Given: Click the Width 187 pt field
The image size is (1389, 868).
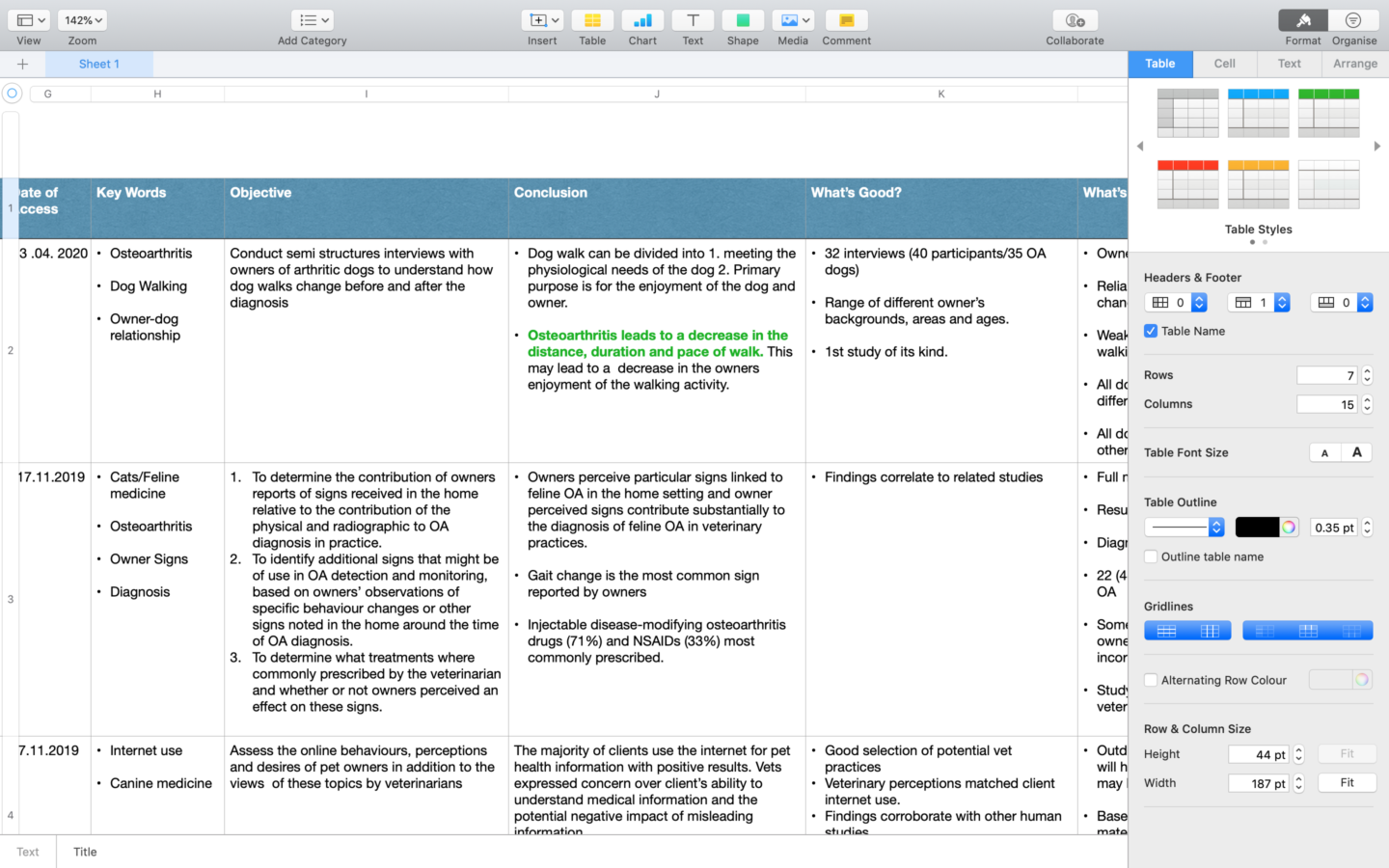Looking at the screenshot, I should point(1259,783).
